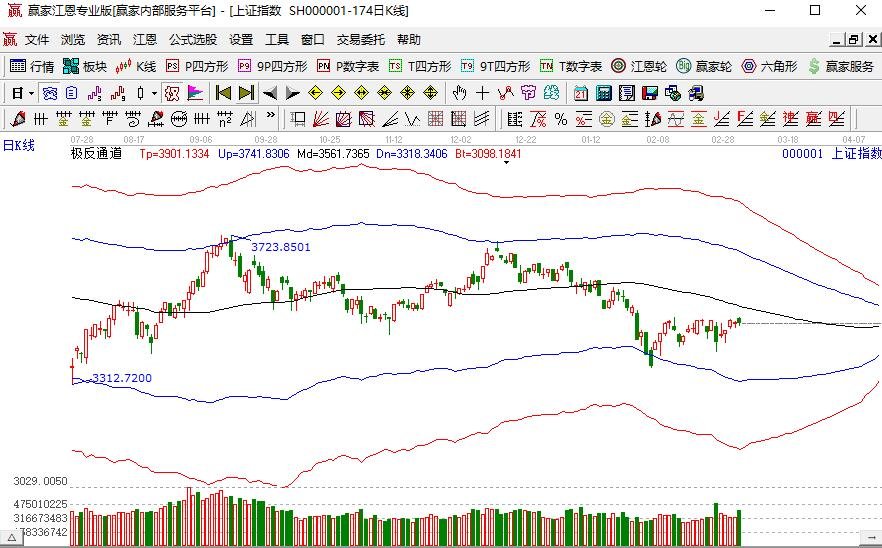Click the Md=3561.7365 value
882x548 pixels.
[x=334, y=154]
